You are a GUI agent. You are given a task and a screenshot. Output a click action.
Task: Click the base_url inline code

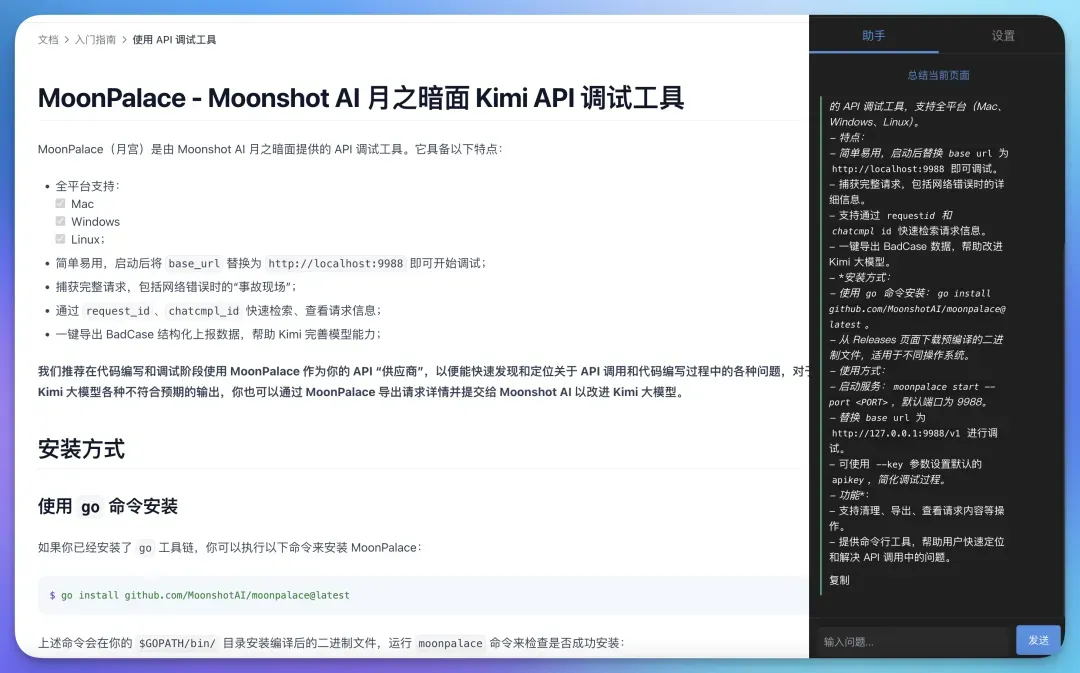pos(193,264)
